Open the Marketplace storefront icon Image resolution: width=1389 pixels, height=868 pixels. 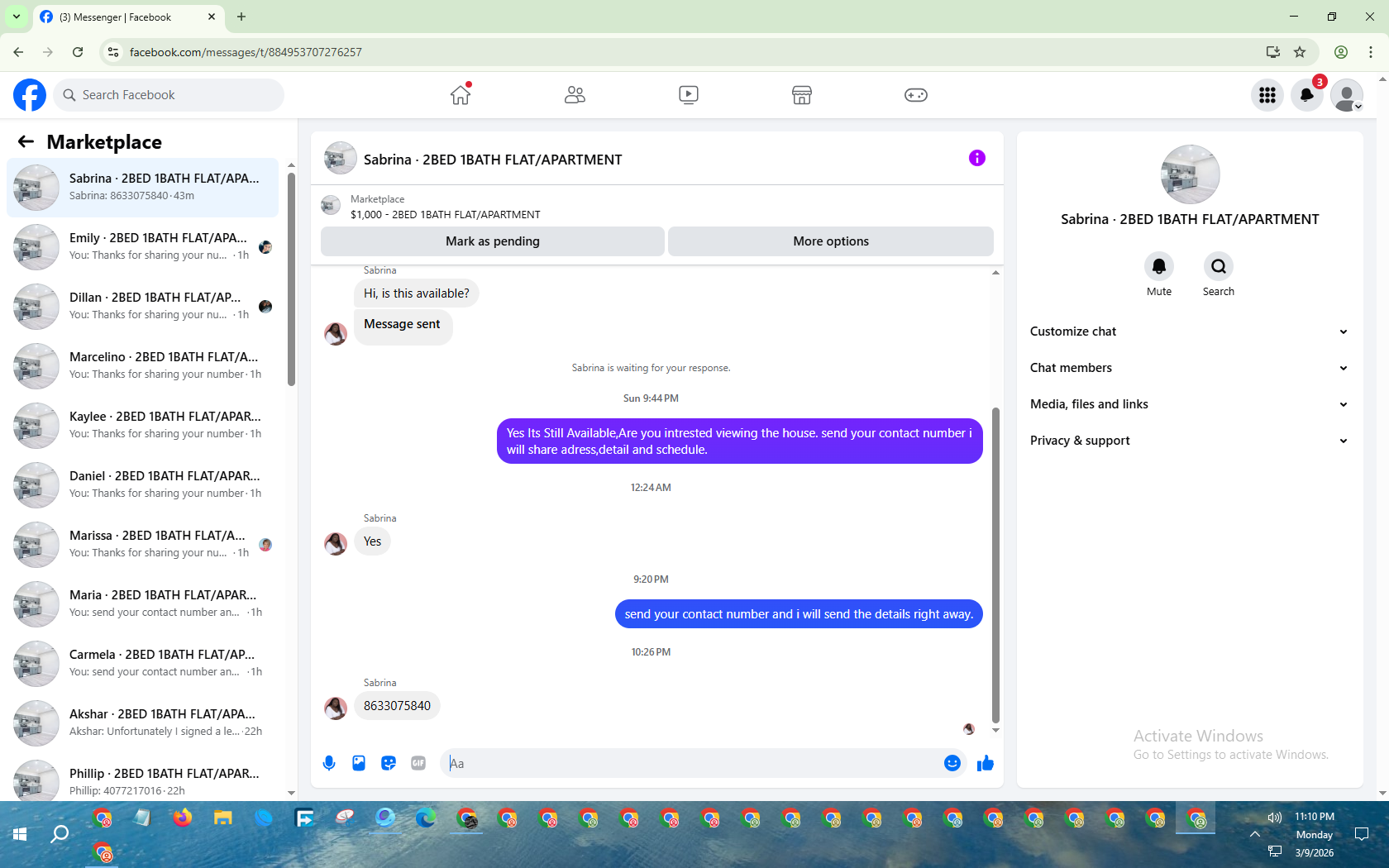click(802, 95)
